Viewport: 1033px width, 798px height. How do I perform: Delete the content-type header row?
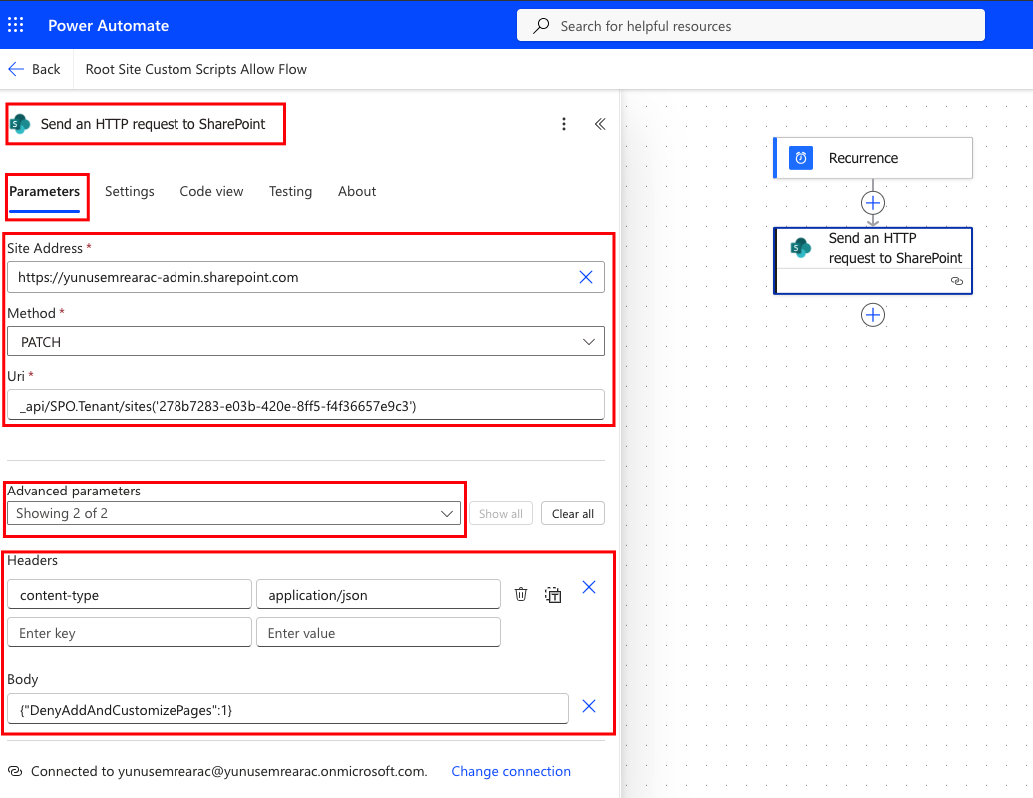[x=521, y=594]
